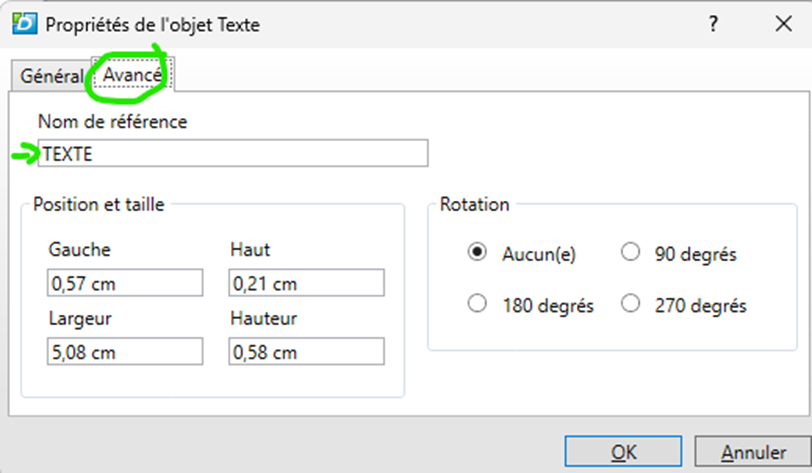Focus the Gauche position field
Viewport: 812px width, 473px height.
[125, 284]
